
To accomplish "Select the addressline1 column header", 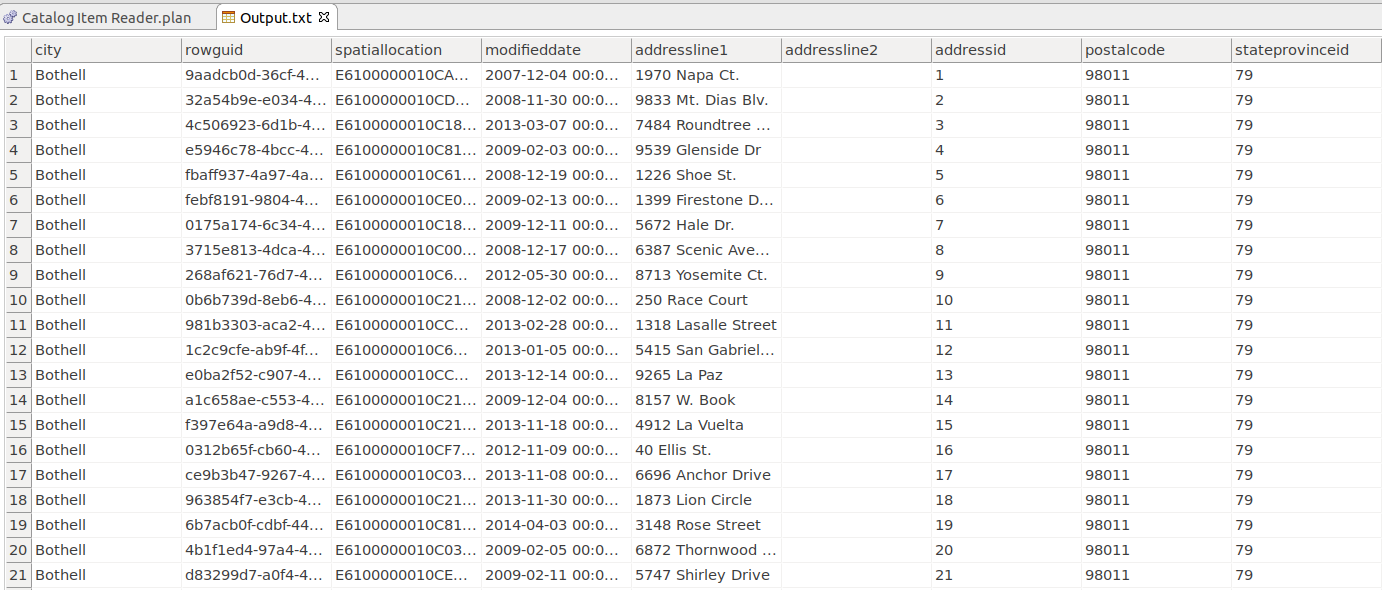I will (x=672, y=49).
